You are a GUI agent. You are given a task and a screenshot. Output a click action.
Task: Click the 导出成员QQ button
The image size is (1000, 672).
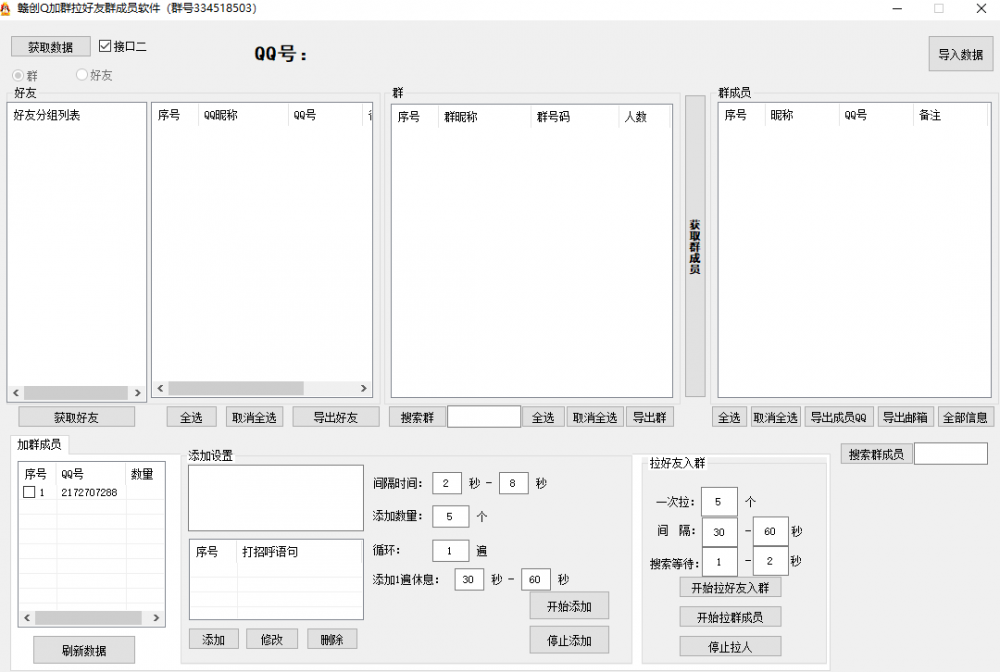pyautogui.click(x=838, y=417)
